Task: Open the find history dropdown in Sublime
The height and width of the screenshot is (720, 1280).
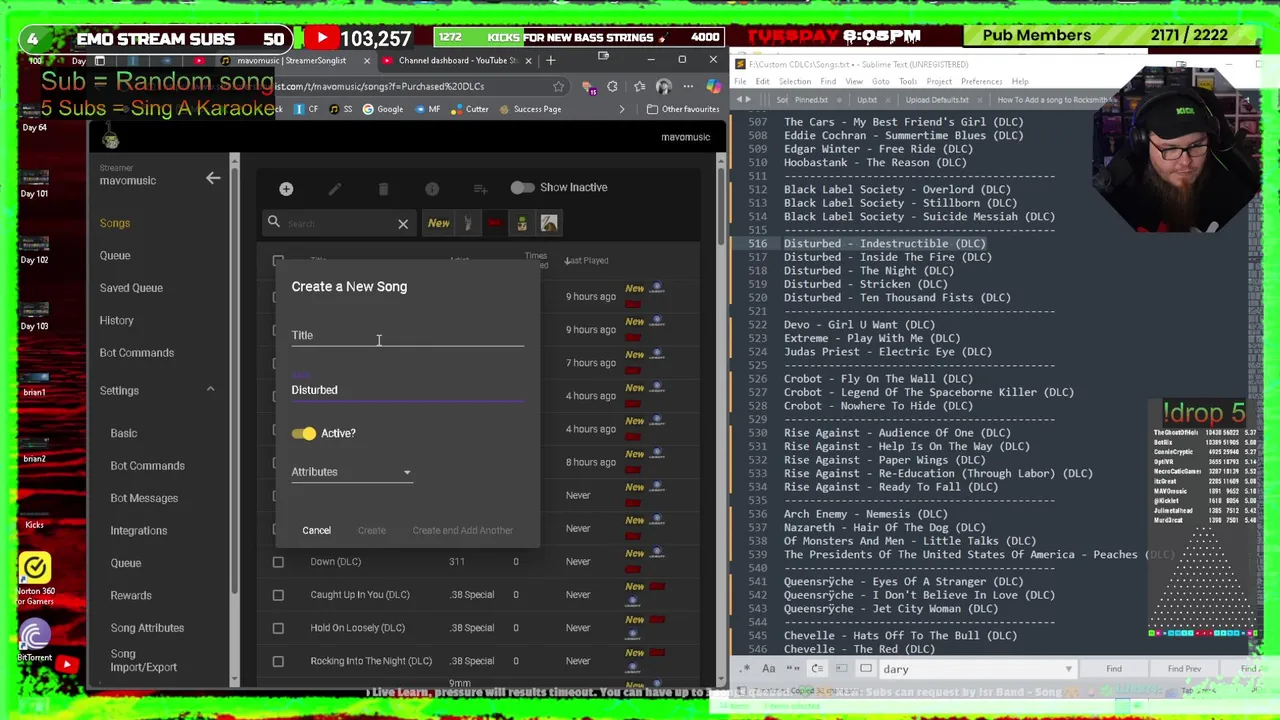Action: (x=1068, y=669)
